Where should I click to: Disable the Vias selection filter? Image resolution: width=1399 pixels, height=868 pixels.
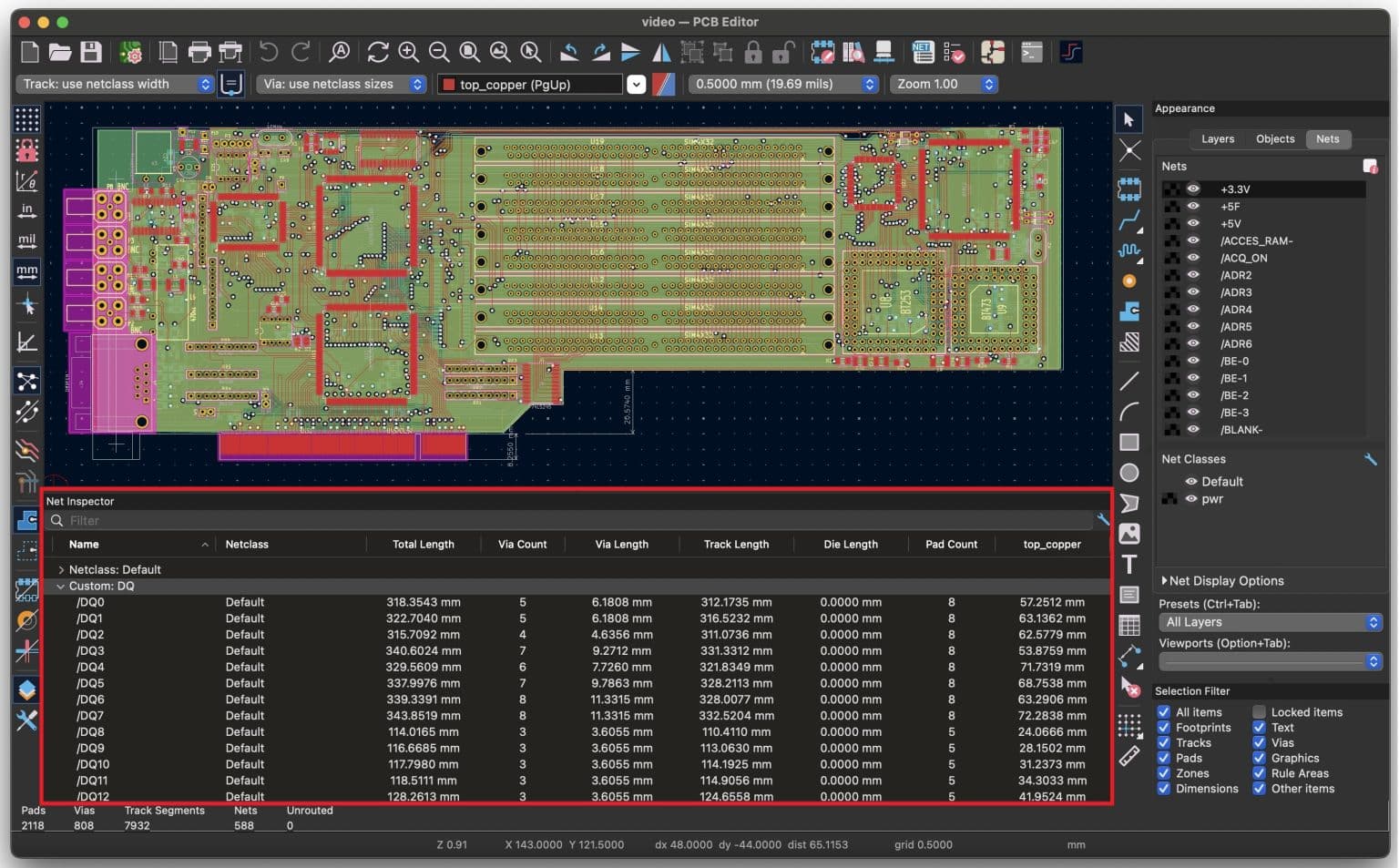pos(1260,742)
